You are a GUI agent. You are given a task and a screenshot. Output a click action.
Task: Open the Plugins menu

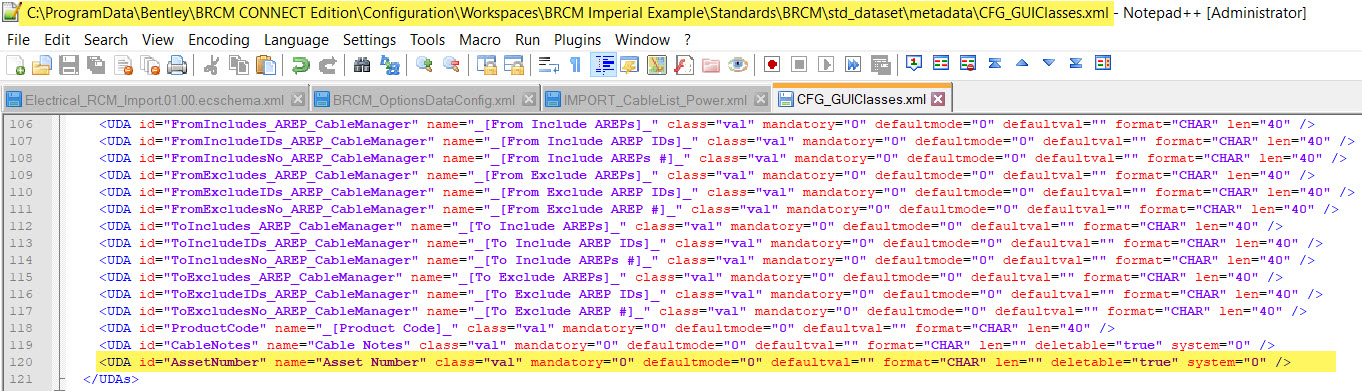(x=578, y=40)
